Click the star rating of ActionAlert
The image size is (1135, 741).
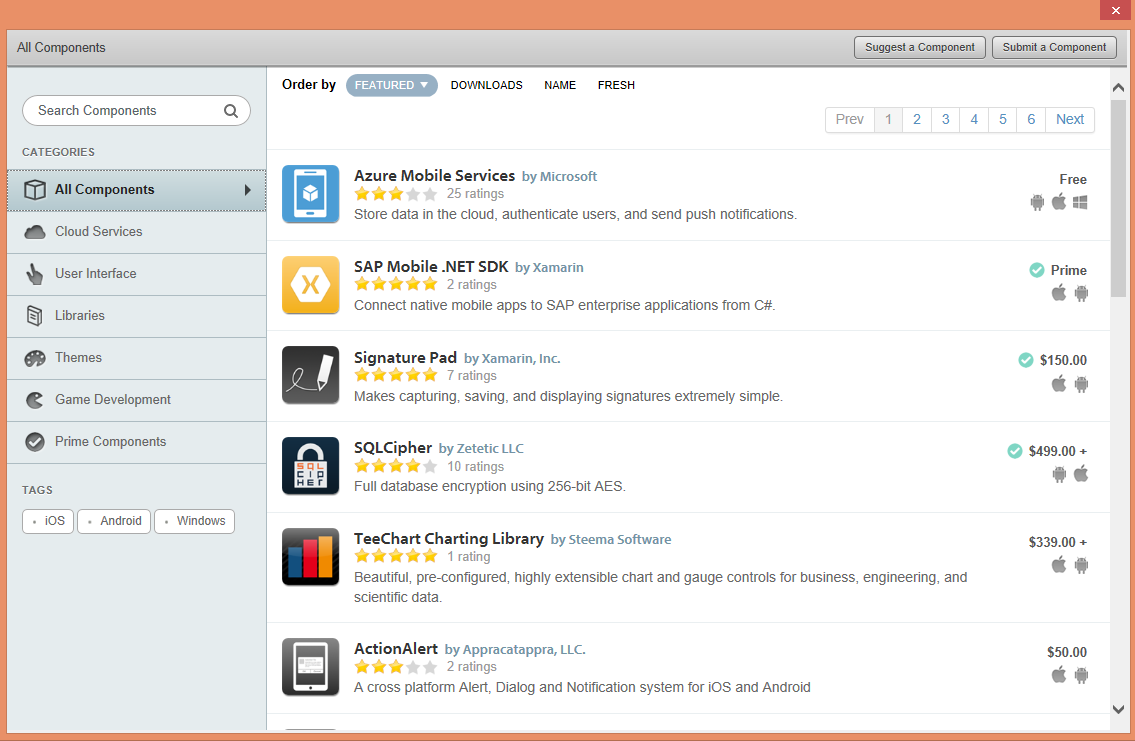pyautogui.click(x=396, y=666)
